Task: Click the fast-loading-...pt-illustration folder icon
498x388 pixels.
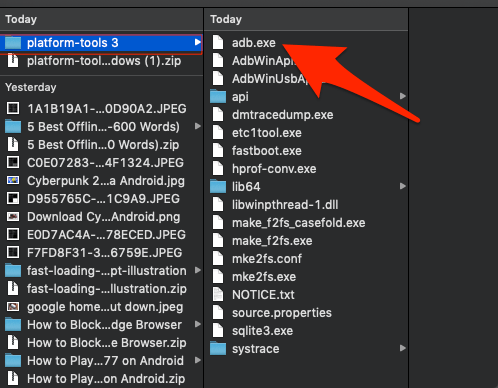Action: (x=13, y=271)
